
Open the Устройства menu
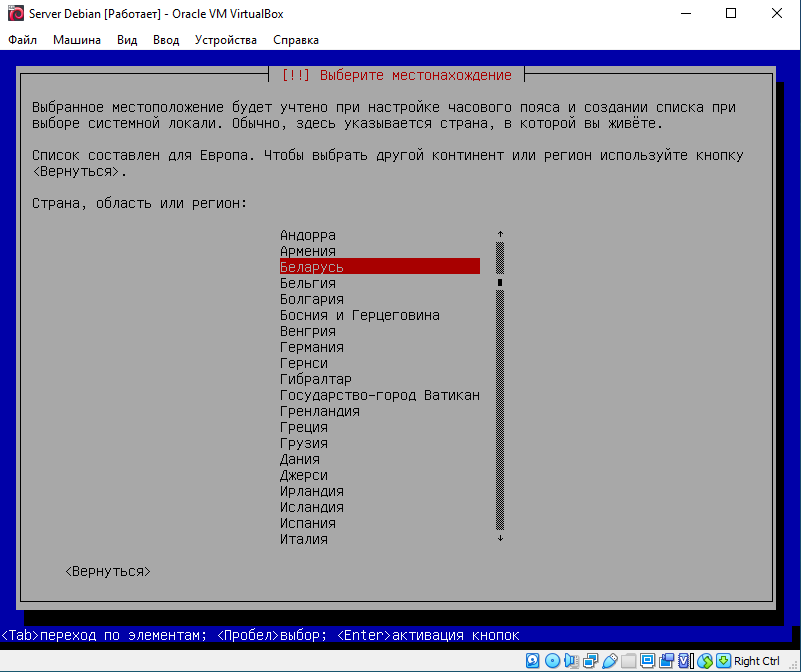(225, 40)
